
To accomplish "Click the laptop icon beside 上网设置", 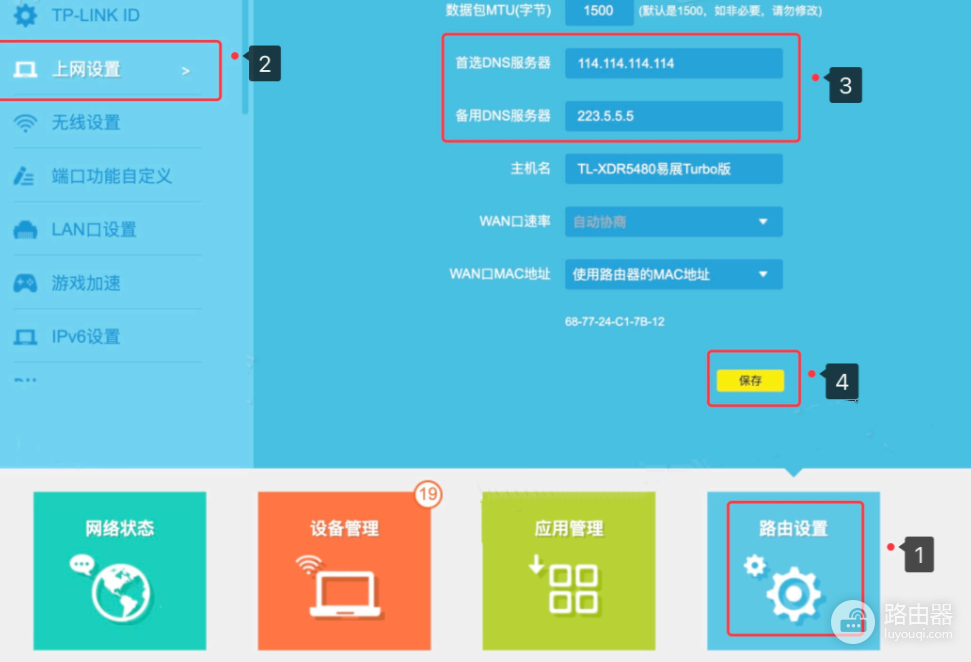I will 25,69.
